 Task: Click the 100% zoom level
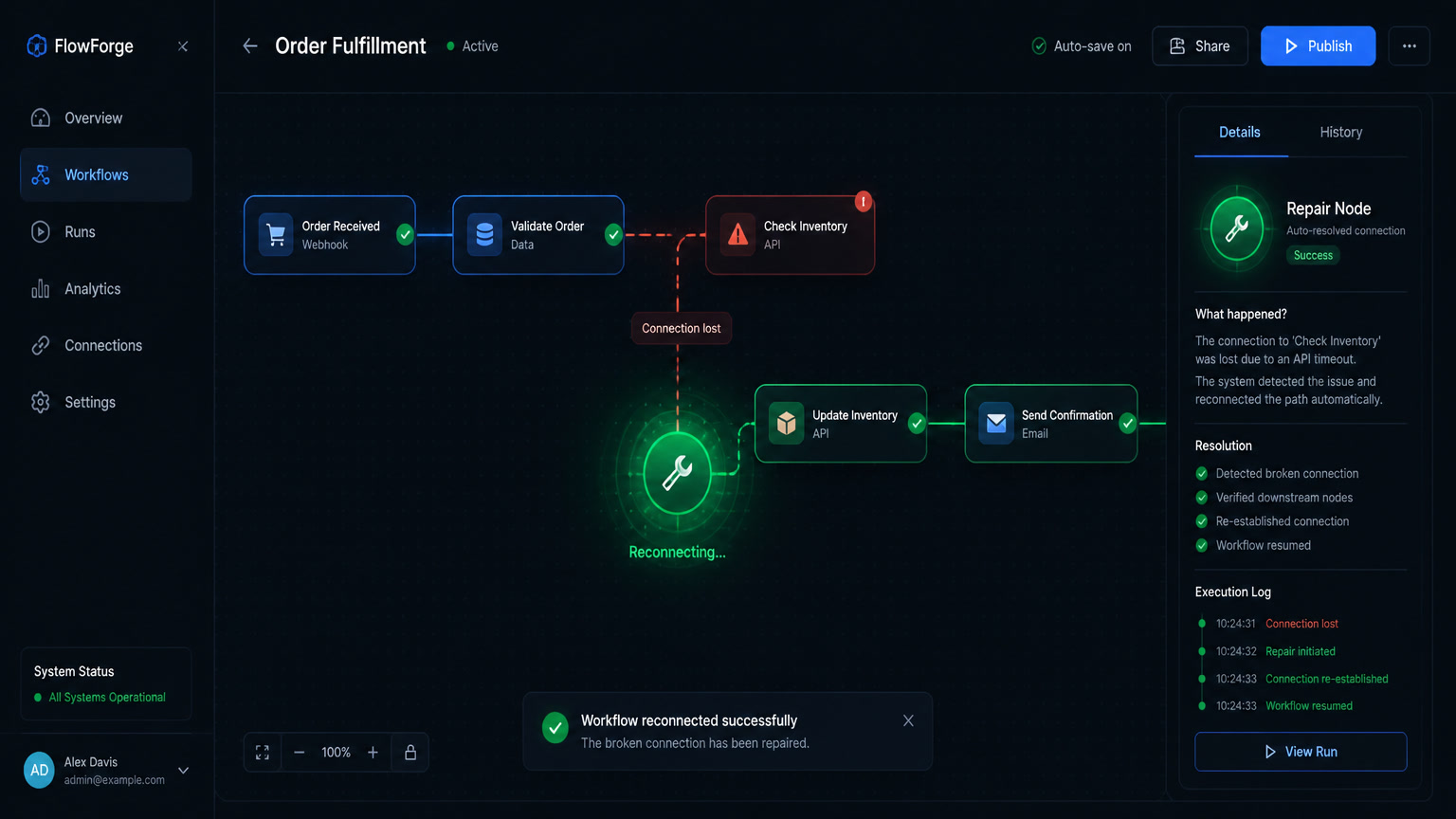click(x=337, y=753)
